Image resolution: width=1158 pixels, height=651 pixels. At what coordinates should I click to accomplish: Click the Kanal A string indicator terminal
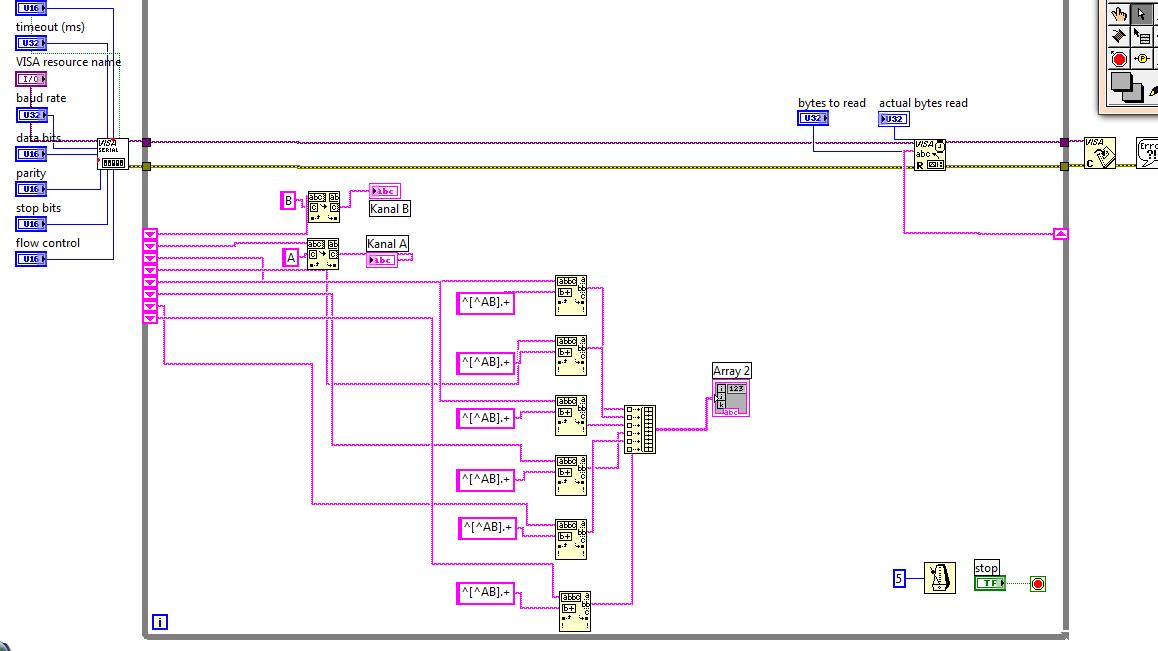pos(382,260)
